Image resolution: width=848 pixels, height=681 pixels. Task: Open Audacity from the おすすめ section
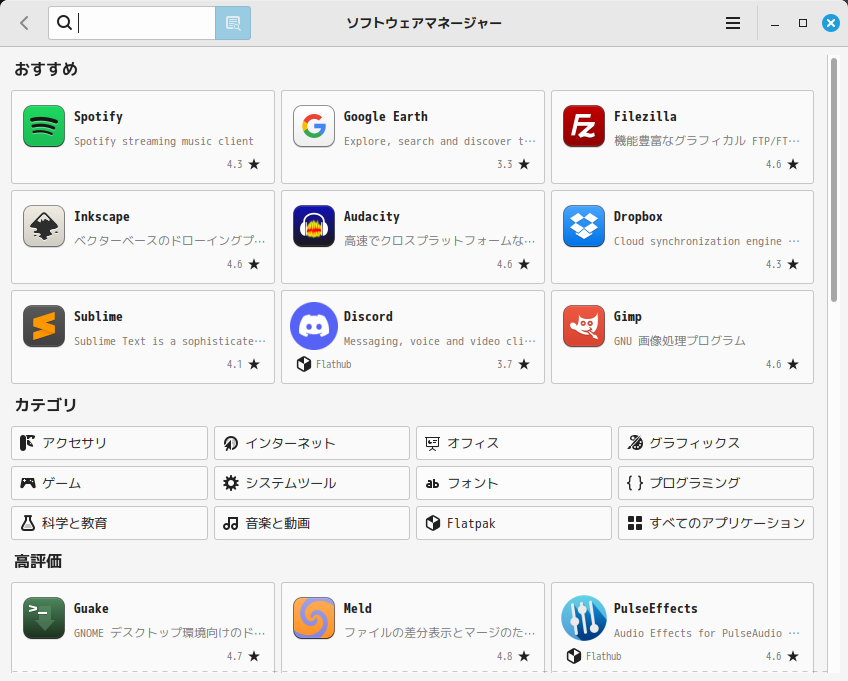click(412, 237)
